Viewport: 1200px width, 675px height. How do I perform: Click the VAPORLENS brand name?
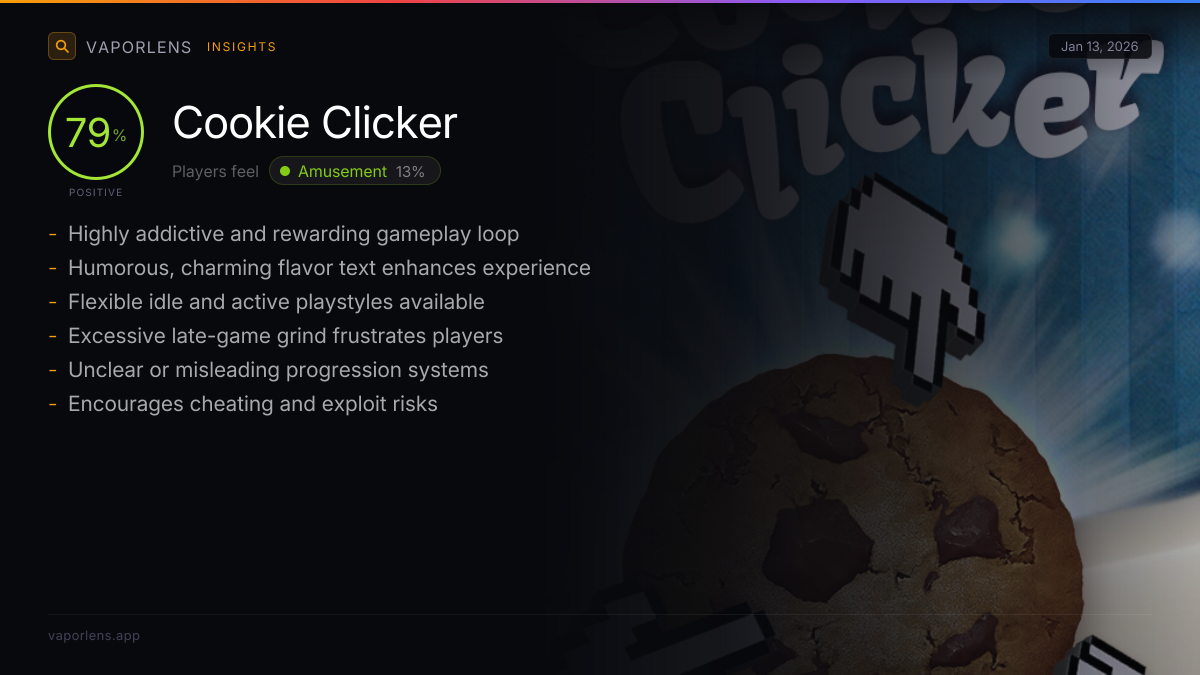tap(139, 47)
